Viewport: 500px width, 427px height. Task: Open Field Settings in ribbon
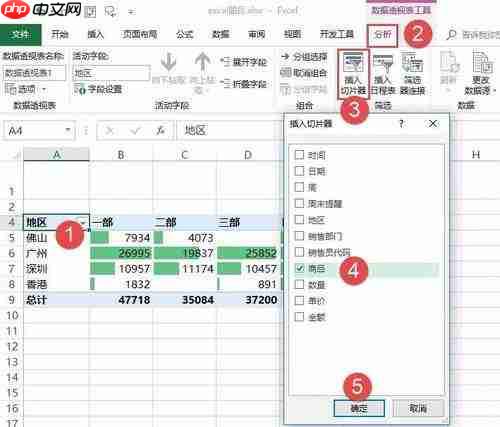pyautogui.click(x=98, y=89)
